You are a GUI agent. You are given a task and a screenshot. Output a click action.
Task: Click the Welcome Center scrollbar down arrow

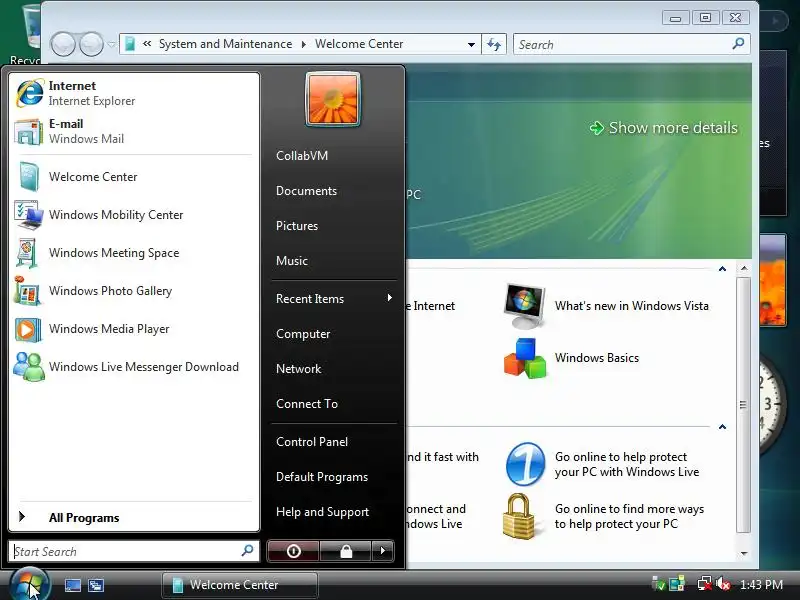[744, 553]
